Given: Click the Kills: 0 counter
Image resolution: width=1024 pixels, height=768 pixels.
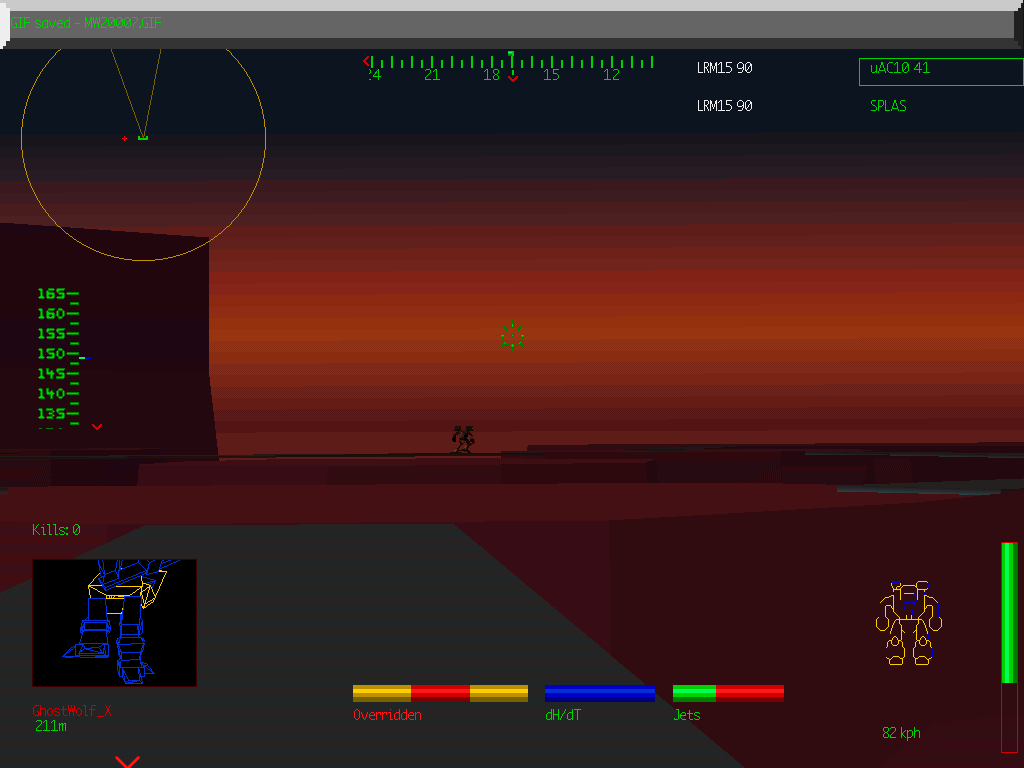Looking at the screenshot, I should point(57,530).
